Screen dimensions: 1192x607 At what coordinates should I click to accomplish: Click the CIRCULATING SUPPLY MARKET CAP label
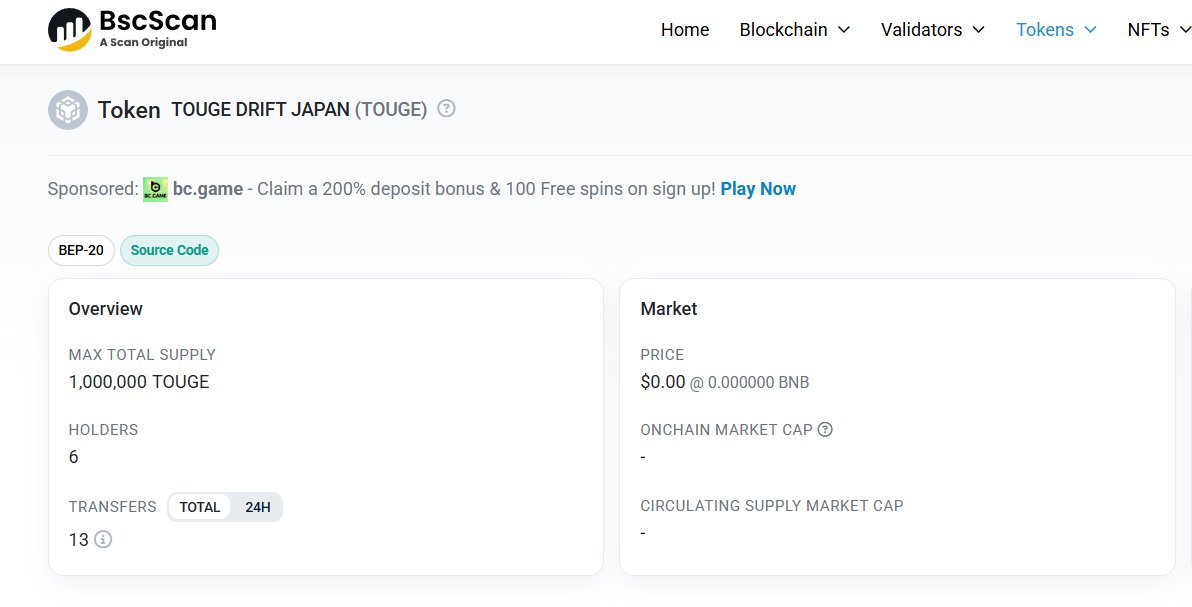pos(772,506)
